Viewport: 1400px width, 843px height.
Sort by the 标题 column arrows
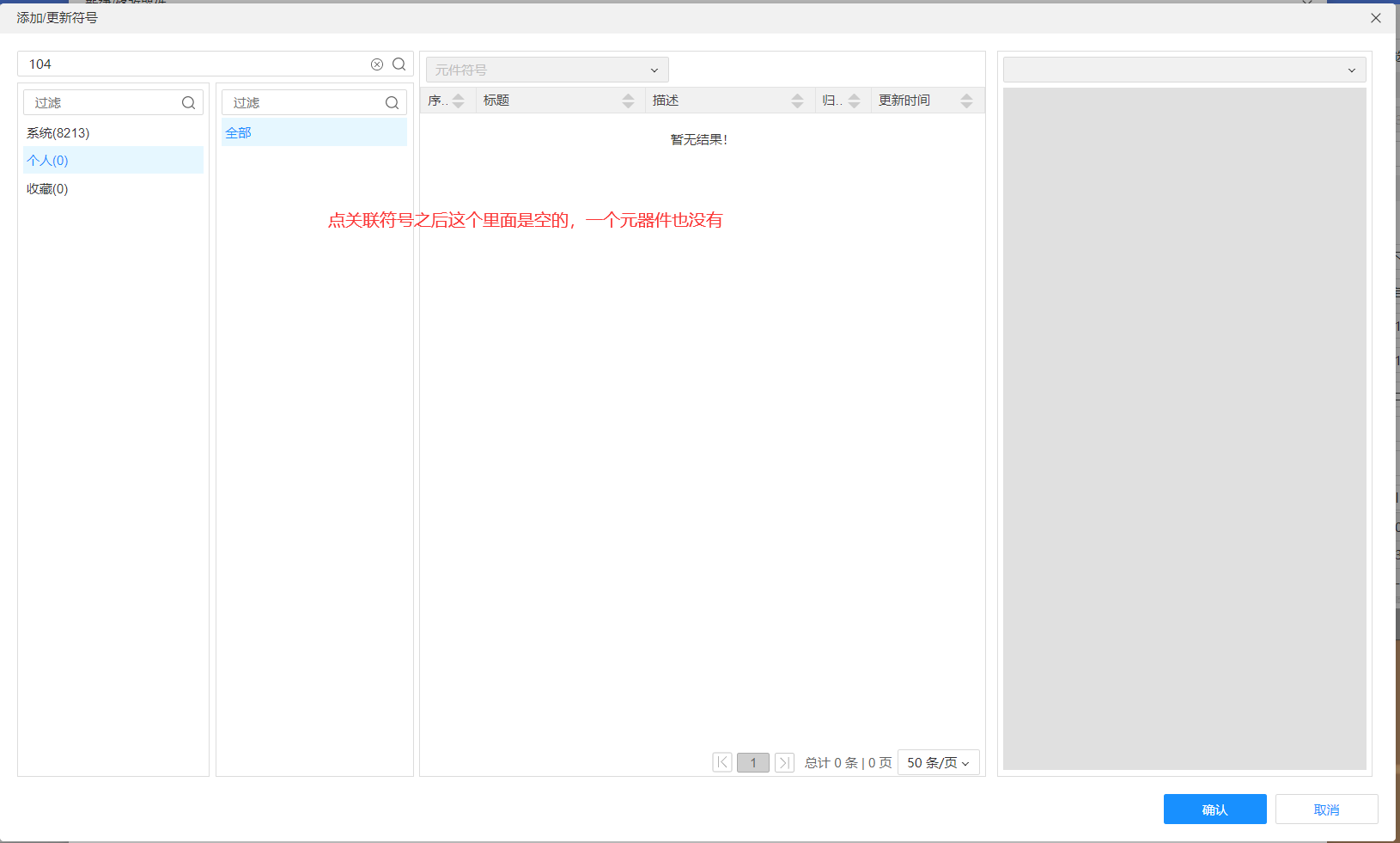pos(628,101)
